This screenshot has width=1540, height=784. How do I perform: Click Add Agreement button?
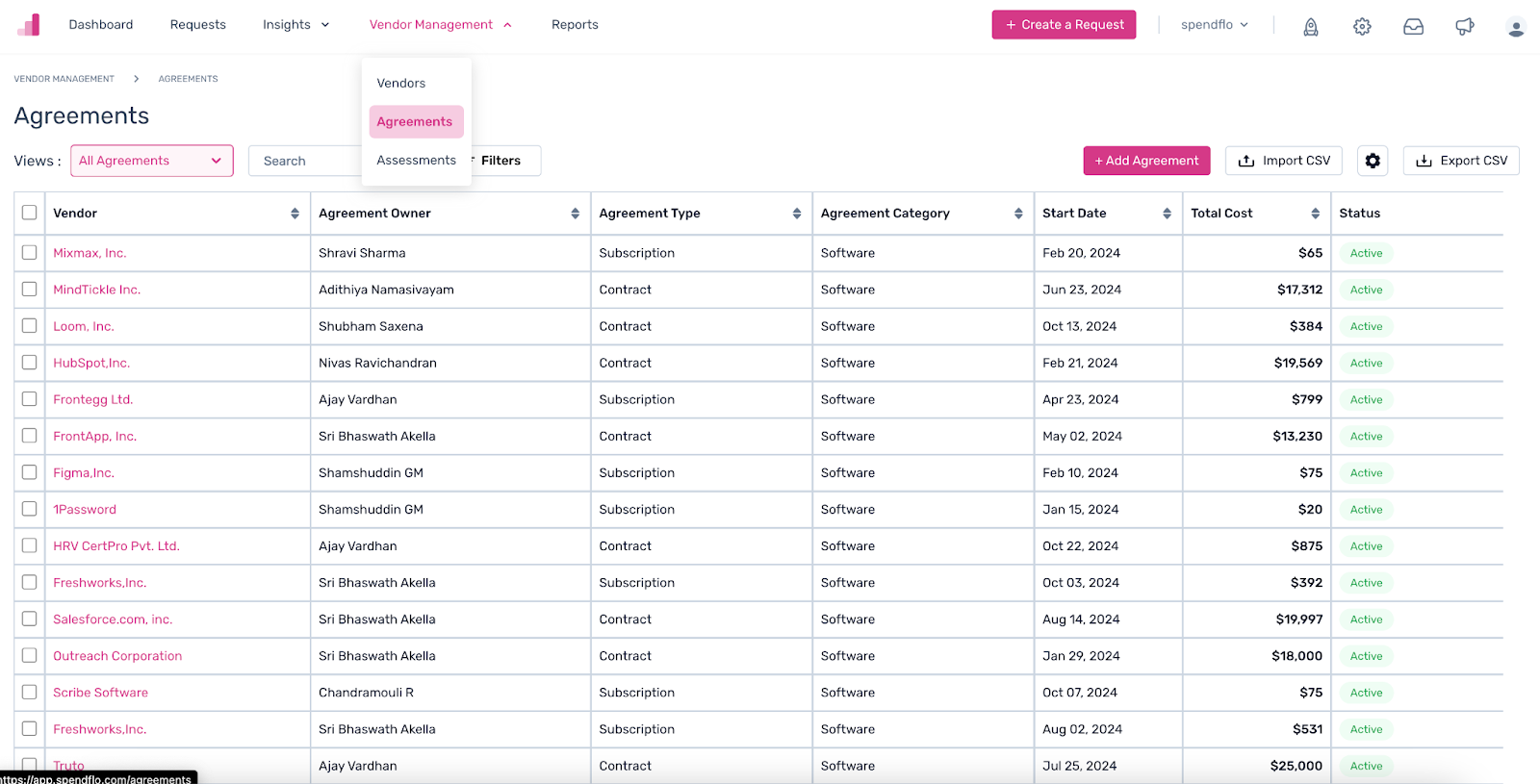tap(1146, 161)
